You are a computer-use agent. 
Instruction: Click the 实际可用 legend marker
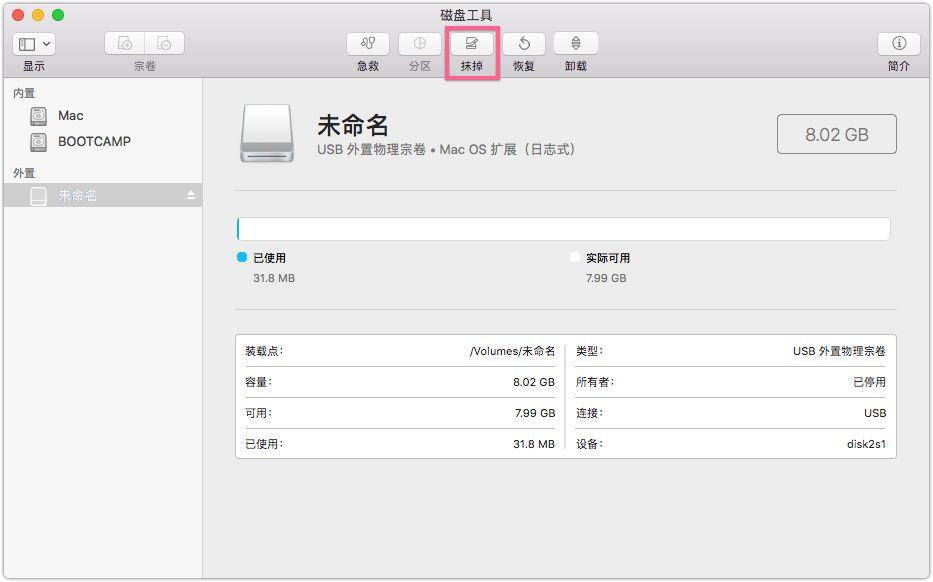(x=575, y=257)
